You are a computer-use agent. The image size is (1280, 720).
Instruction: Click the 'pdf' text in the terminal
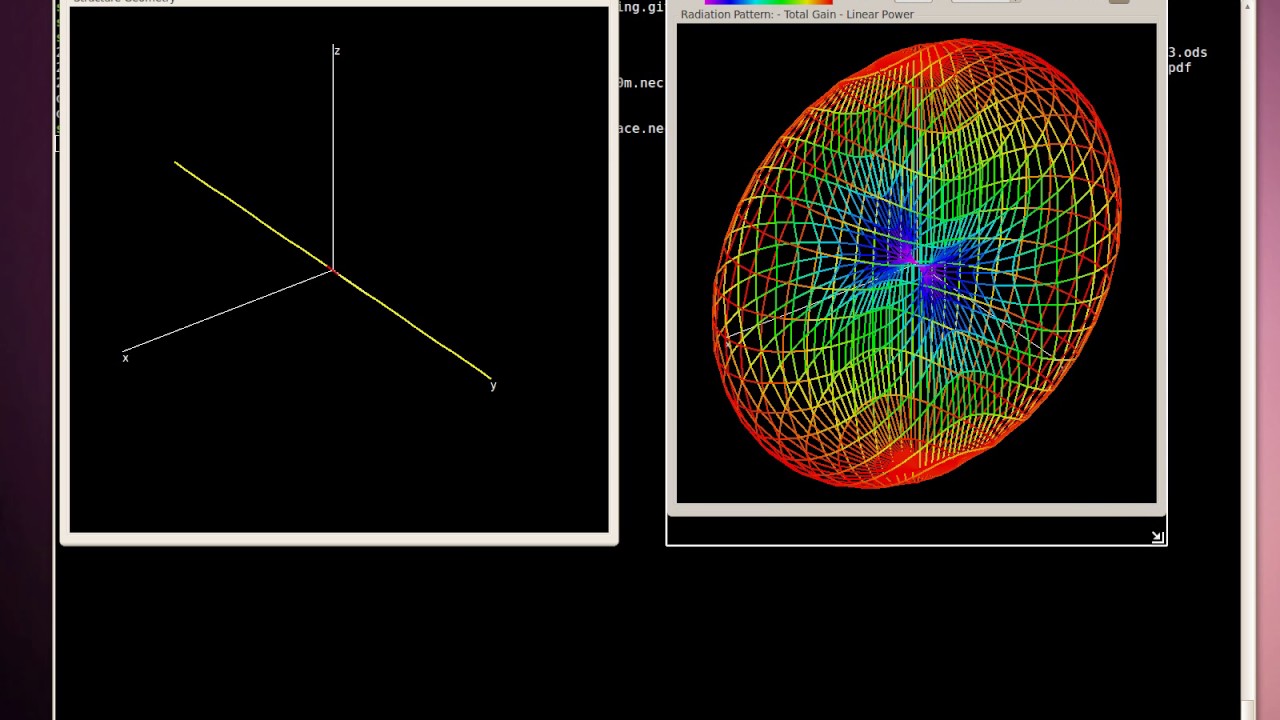1179,68
